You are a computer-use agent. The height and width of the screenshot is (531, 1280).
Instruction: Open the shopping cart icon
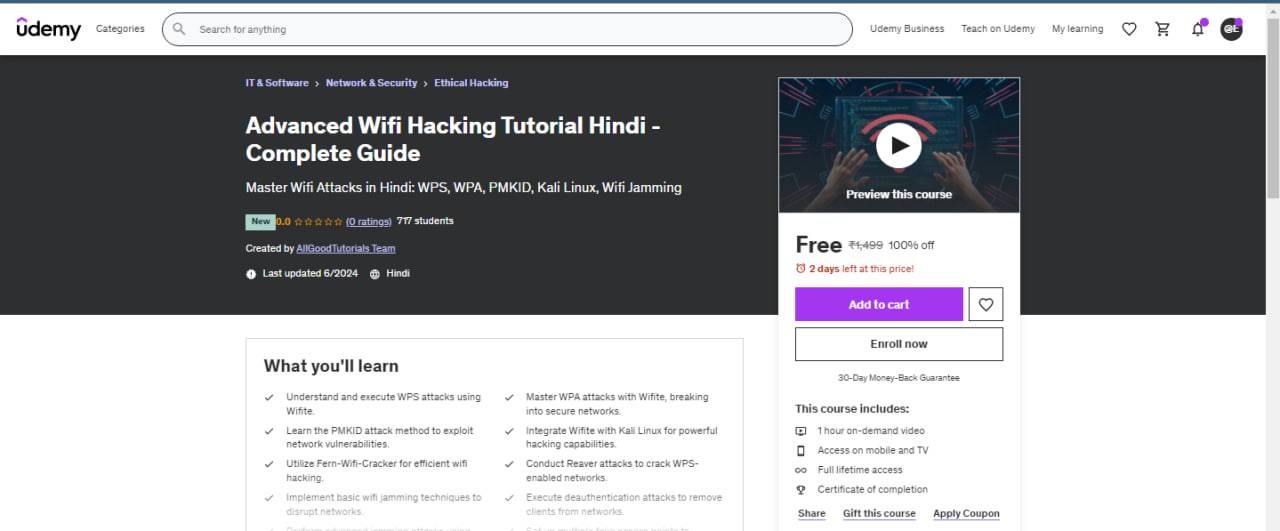point(1163,29)
